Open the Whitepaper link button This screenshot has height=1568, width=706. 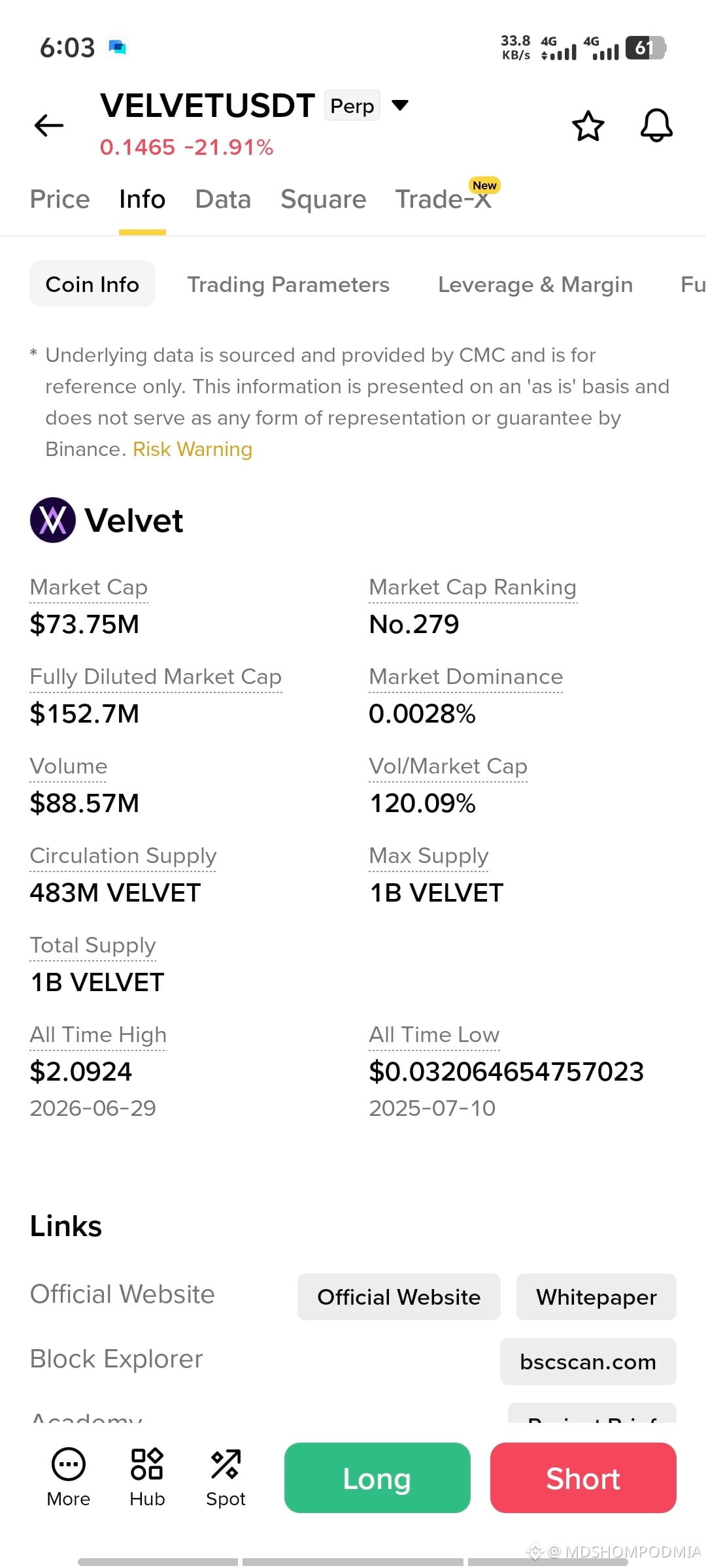tap(596, 1297)
